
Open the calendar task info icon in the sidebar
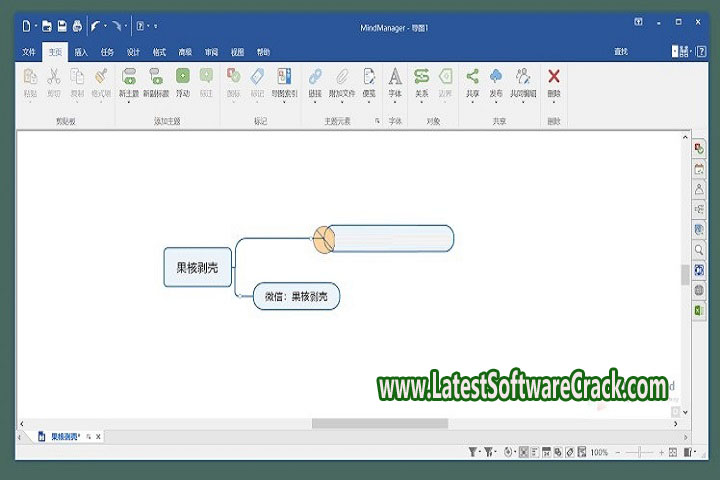coord(699,169)
